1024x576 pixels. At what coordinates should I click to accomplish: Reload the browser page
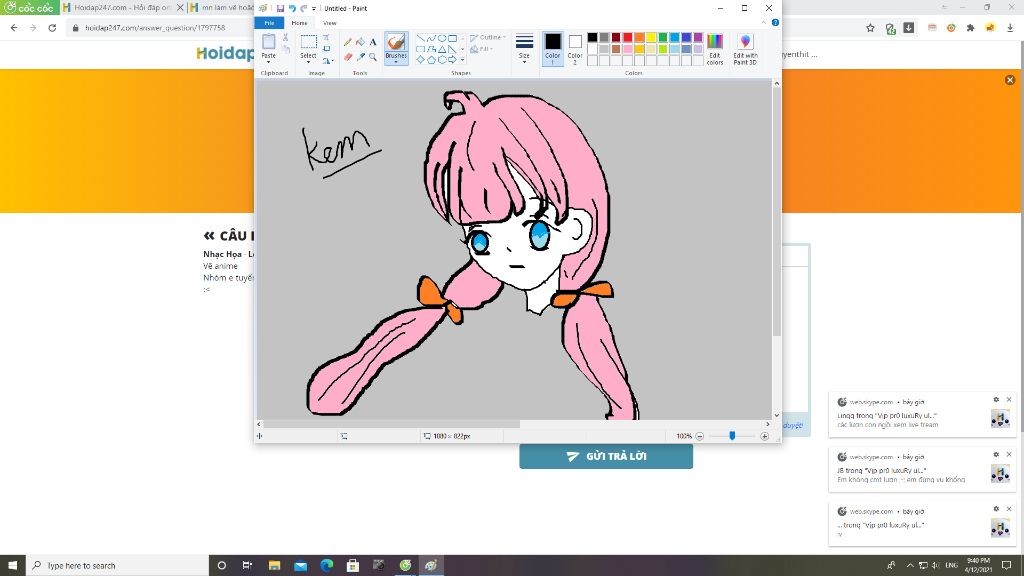[x=52, y=28]
